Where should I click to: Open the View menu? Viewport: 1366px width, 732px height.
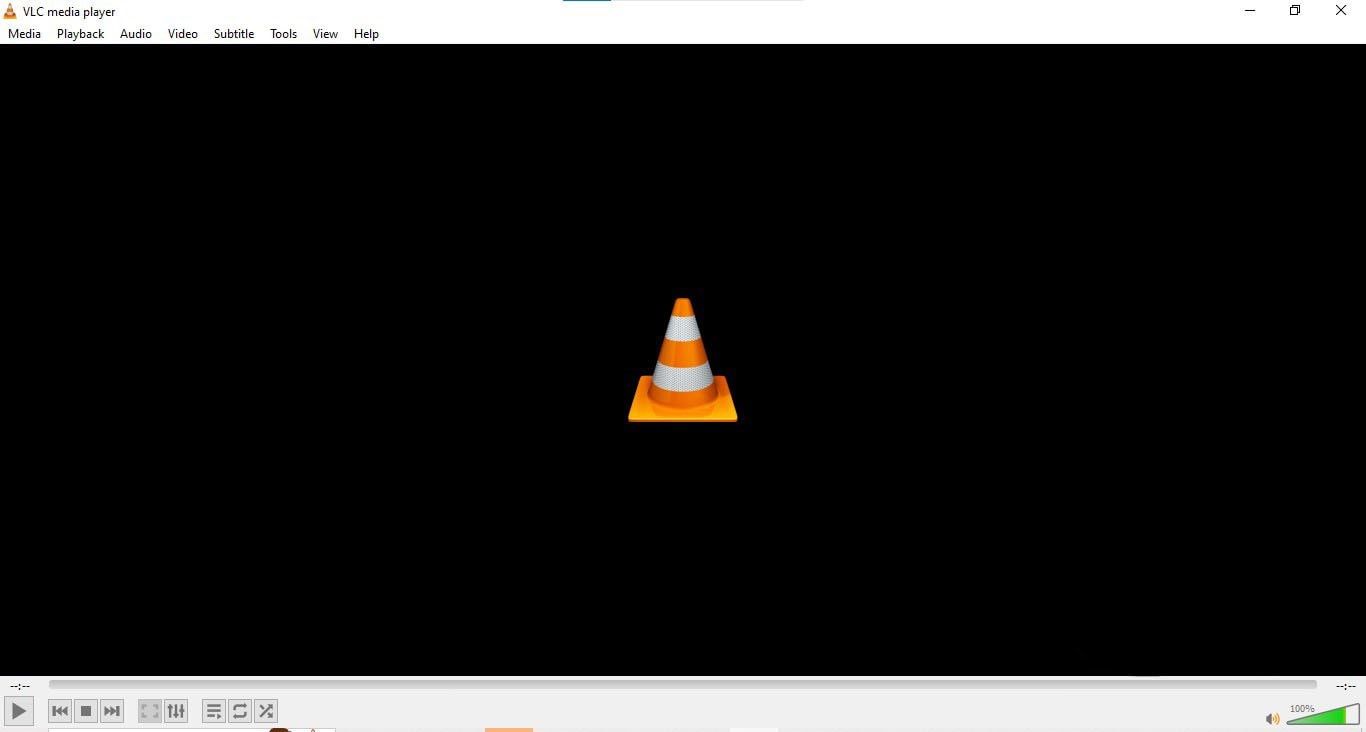pos(326,34)
